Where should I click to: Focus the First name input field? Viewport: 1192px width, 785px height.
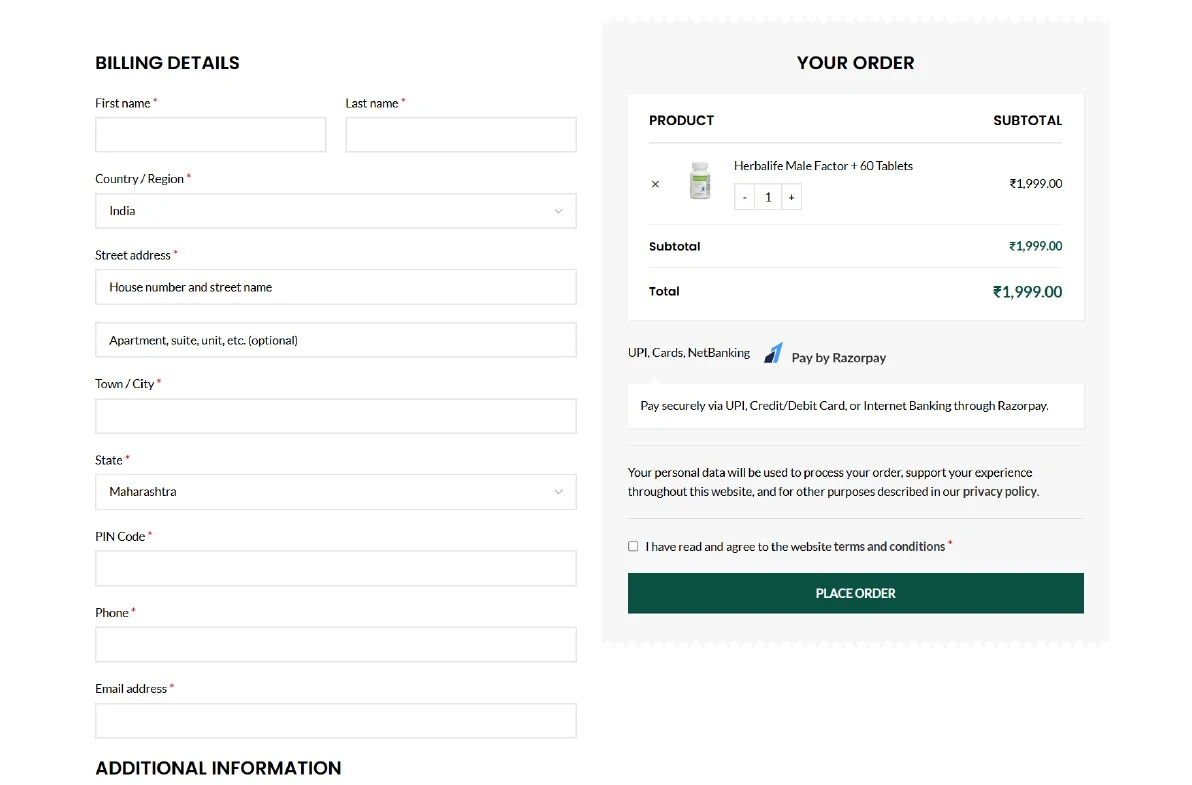pyautogui.click(x=211, y=135)
